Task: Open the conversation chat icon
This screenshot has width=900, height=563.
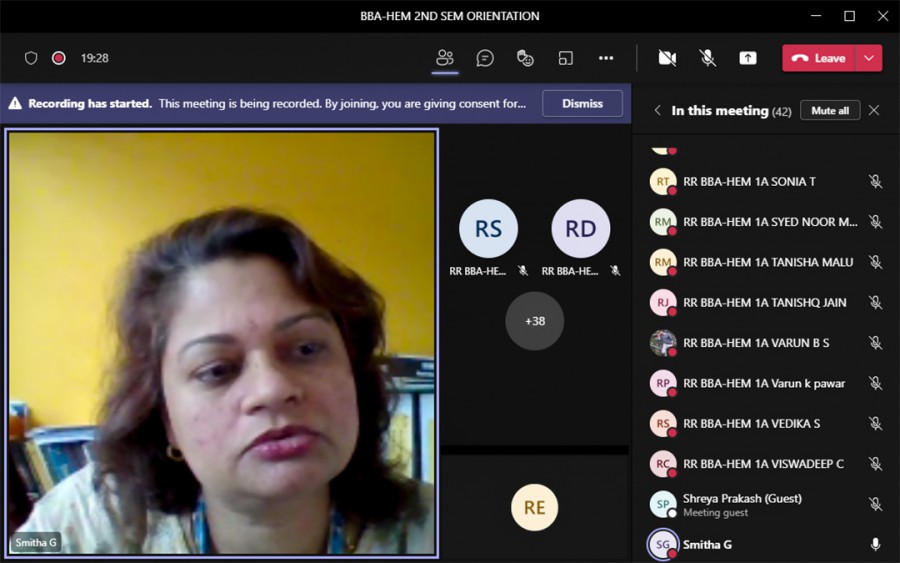Action: click(485, 58)
